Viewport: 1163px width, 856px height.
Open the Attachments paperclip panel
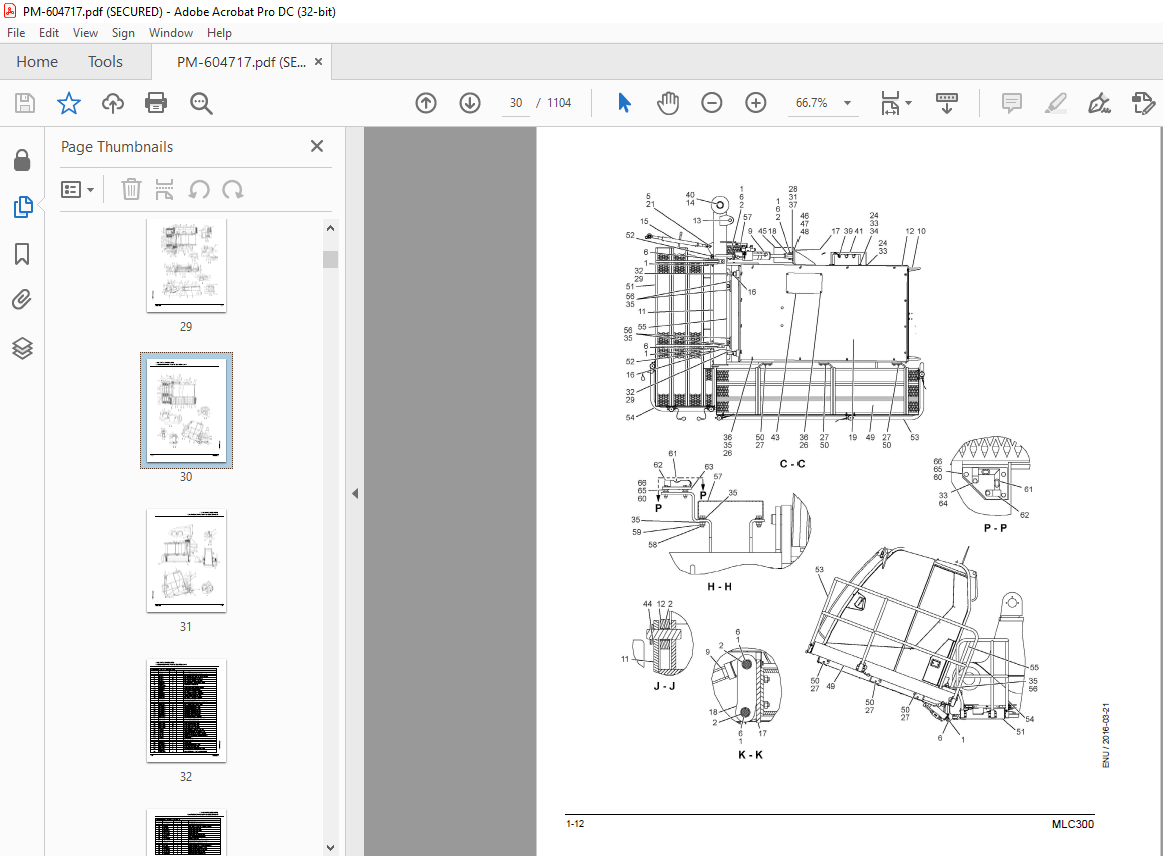pos(22,300)
